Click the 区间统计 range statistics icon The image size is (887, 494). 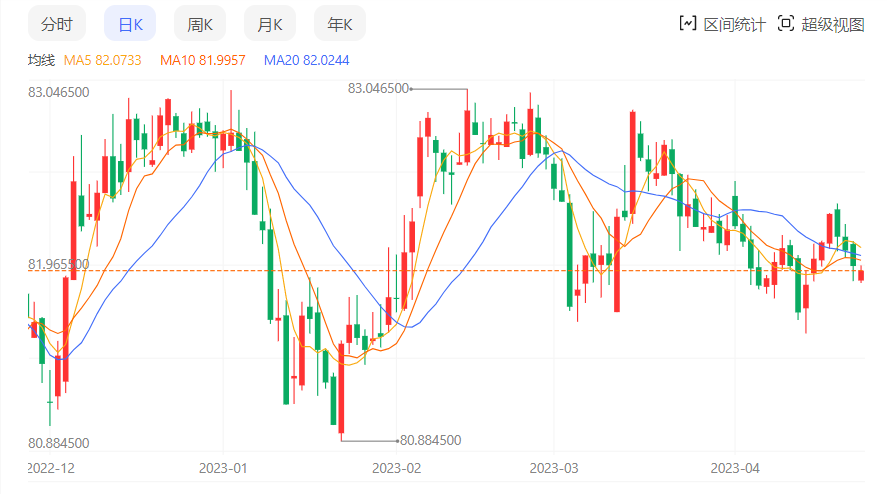coord(687,24)
